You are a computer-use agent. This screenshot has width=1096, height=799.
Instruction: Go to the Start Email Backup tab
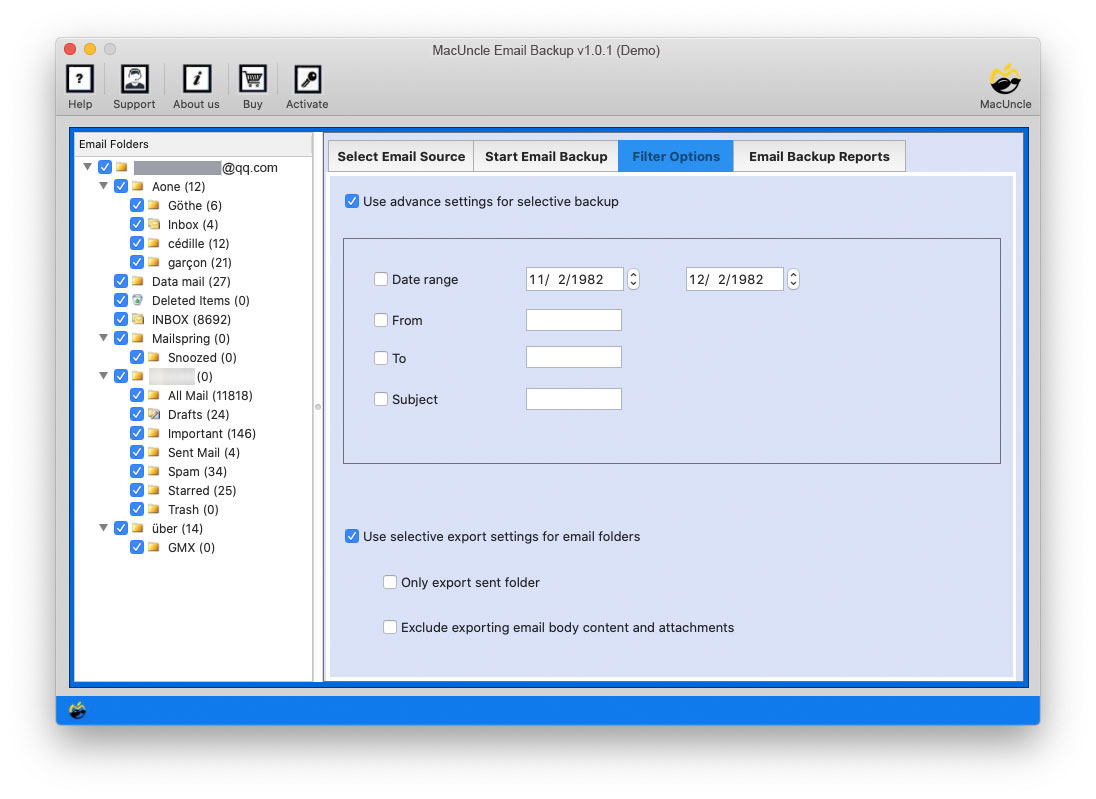click(546, 156)
